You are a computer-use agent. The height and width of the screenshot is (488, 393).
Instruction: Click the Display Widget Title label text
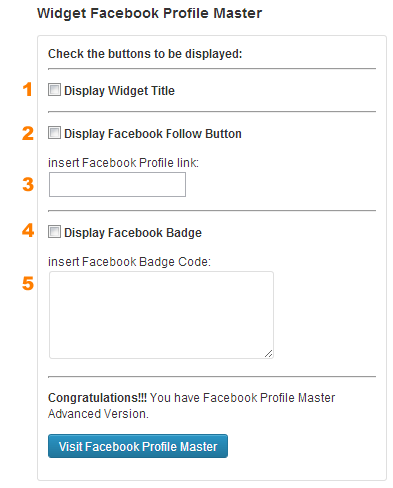tap(119, 91)
